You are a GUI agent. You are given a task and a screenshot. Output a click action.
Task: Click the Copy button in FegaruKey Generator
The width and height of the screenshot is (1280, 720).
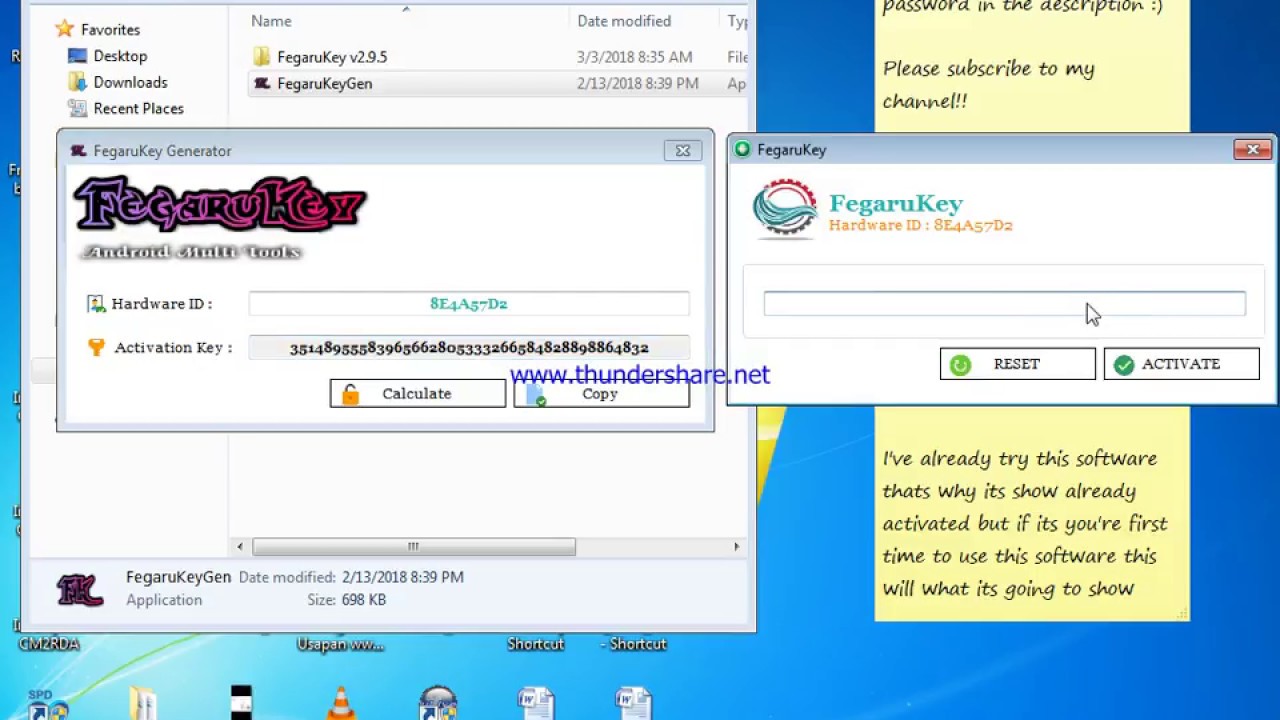pyautogui.click(x=601, y=394)
